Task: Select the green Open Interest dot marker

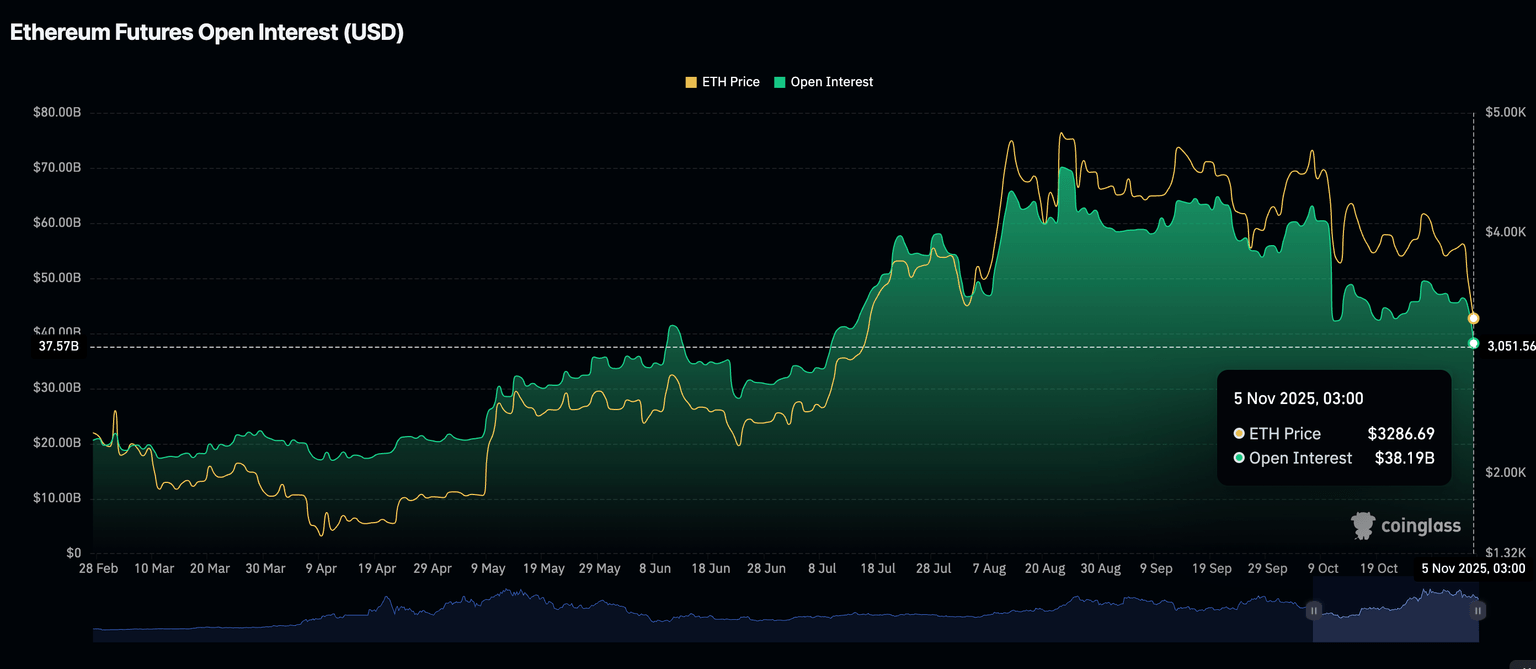Action: (1473, 343)
